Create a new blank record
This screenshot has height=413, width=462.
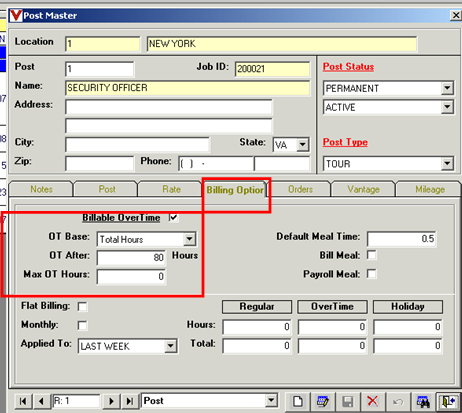[x=298, y=401]
